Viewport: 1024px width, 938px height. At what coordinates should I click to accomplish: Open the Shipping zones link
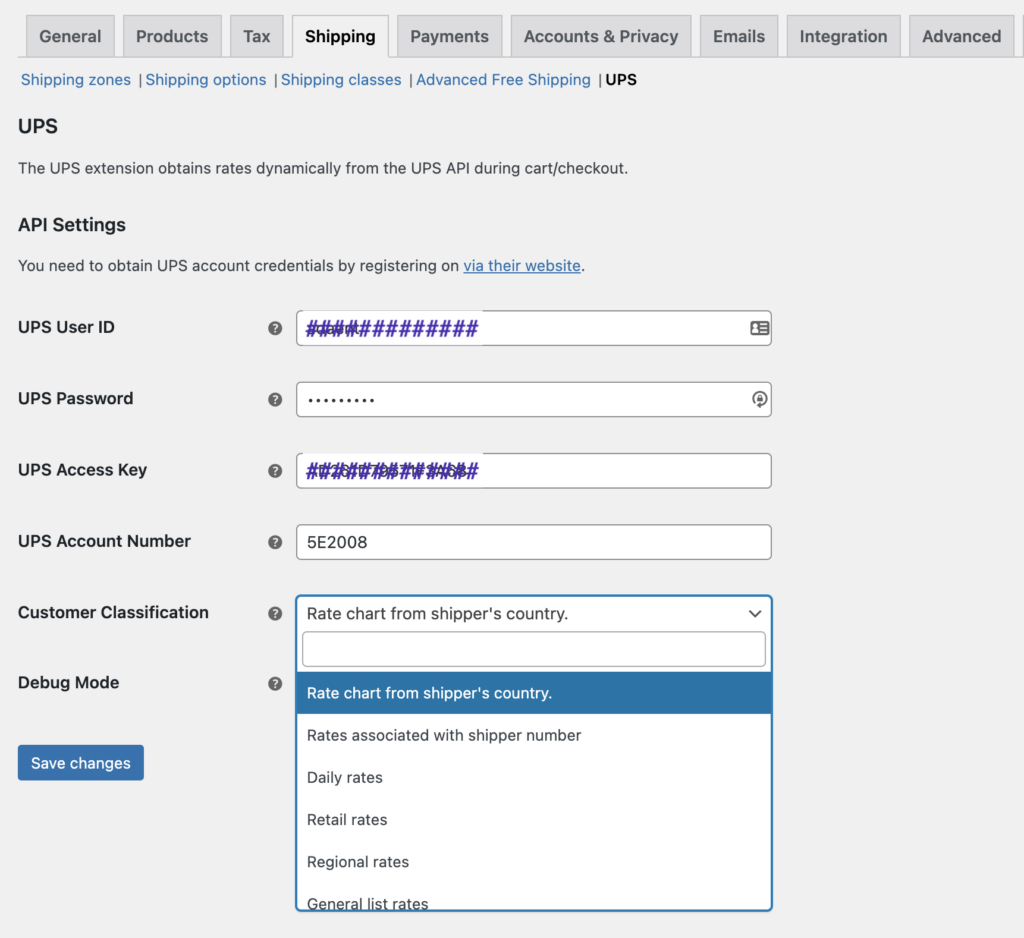(76, 80)
